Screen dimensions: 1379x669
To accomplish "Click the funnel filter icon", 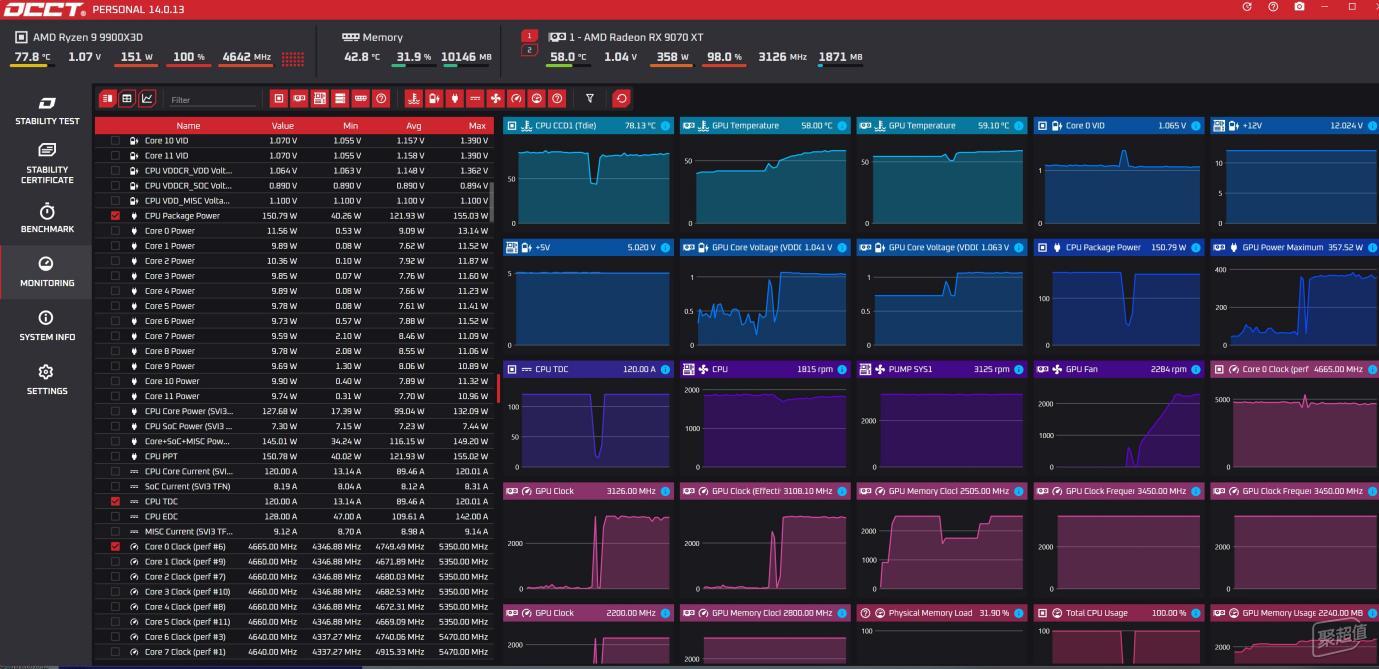I will click(590, 98).
